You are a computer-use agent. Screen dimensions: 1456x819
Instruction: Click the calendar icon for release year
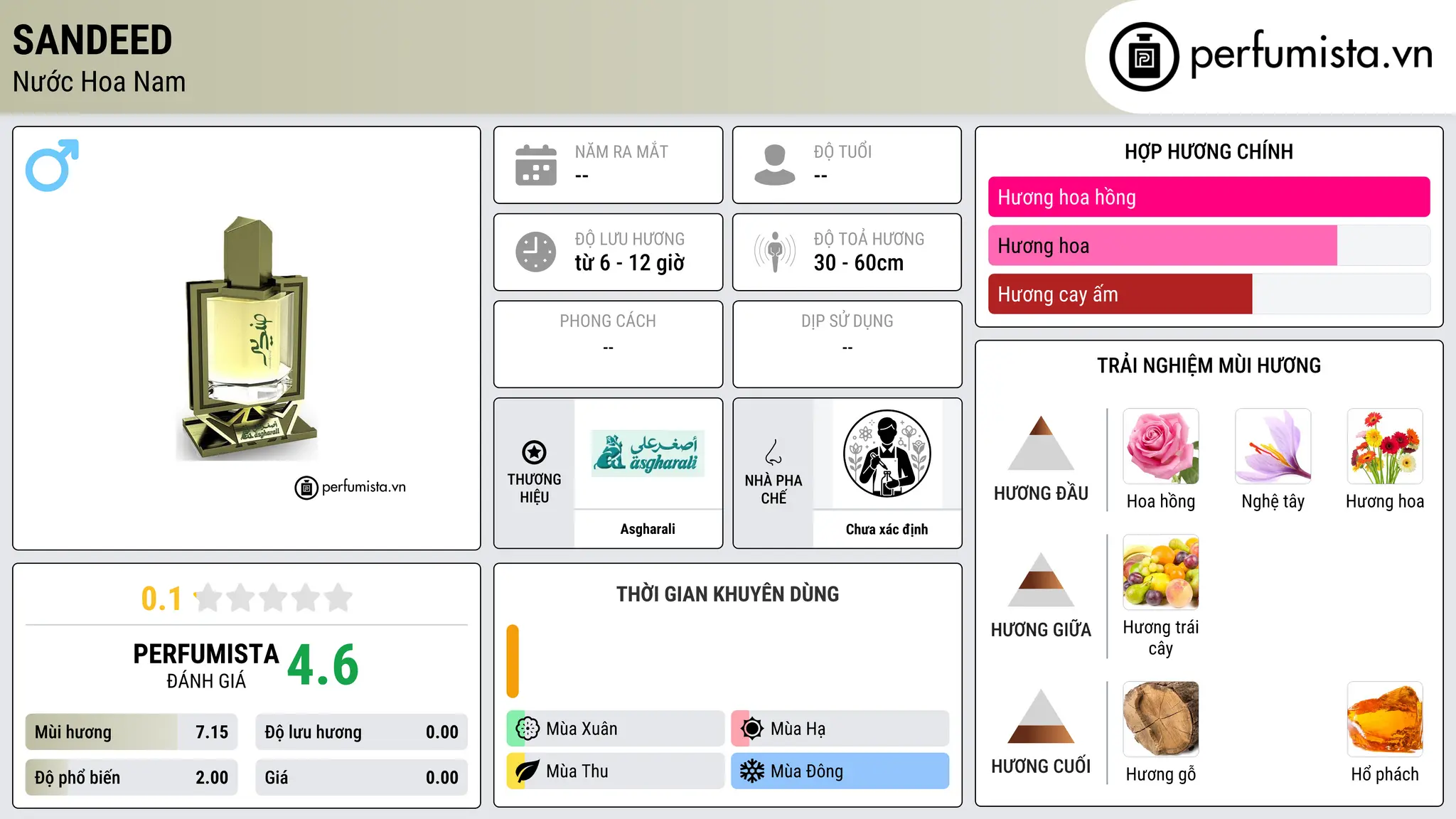click(x=536, y=165)
